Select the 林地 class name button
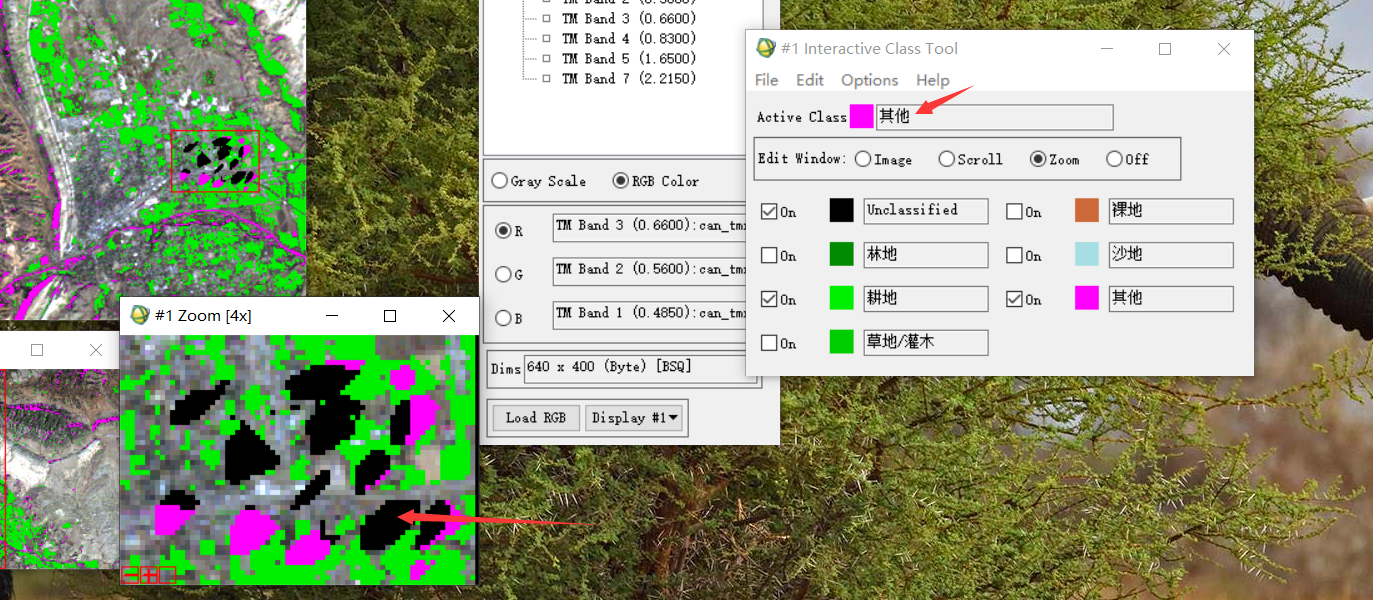Screen dimensions: 1373x600 [x=926, y=255]
